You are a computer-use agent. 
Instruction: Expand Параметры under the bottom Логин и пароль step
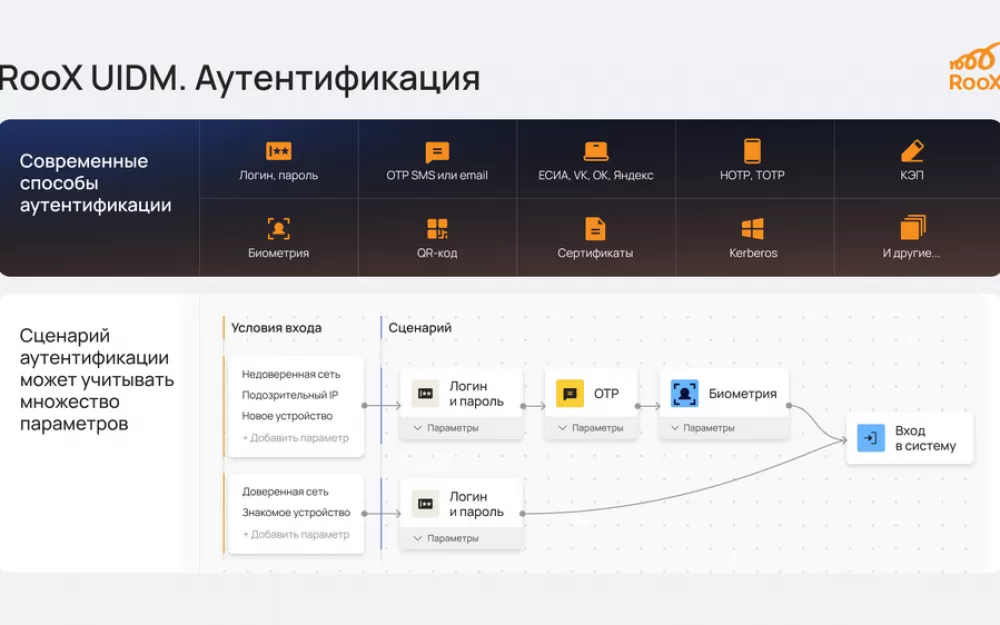(445, 538)
